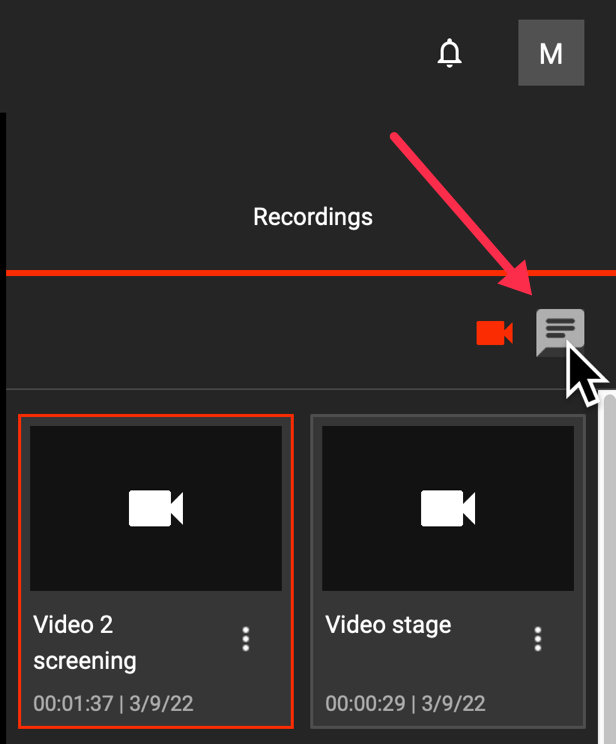Screen dimensions: 616x744
Task: Open the Video stage thumbnail
Action: point(448,508)
